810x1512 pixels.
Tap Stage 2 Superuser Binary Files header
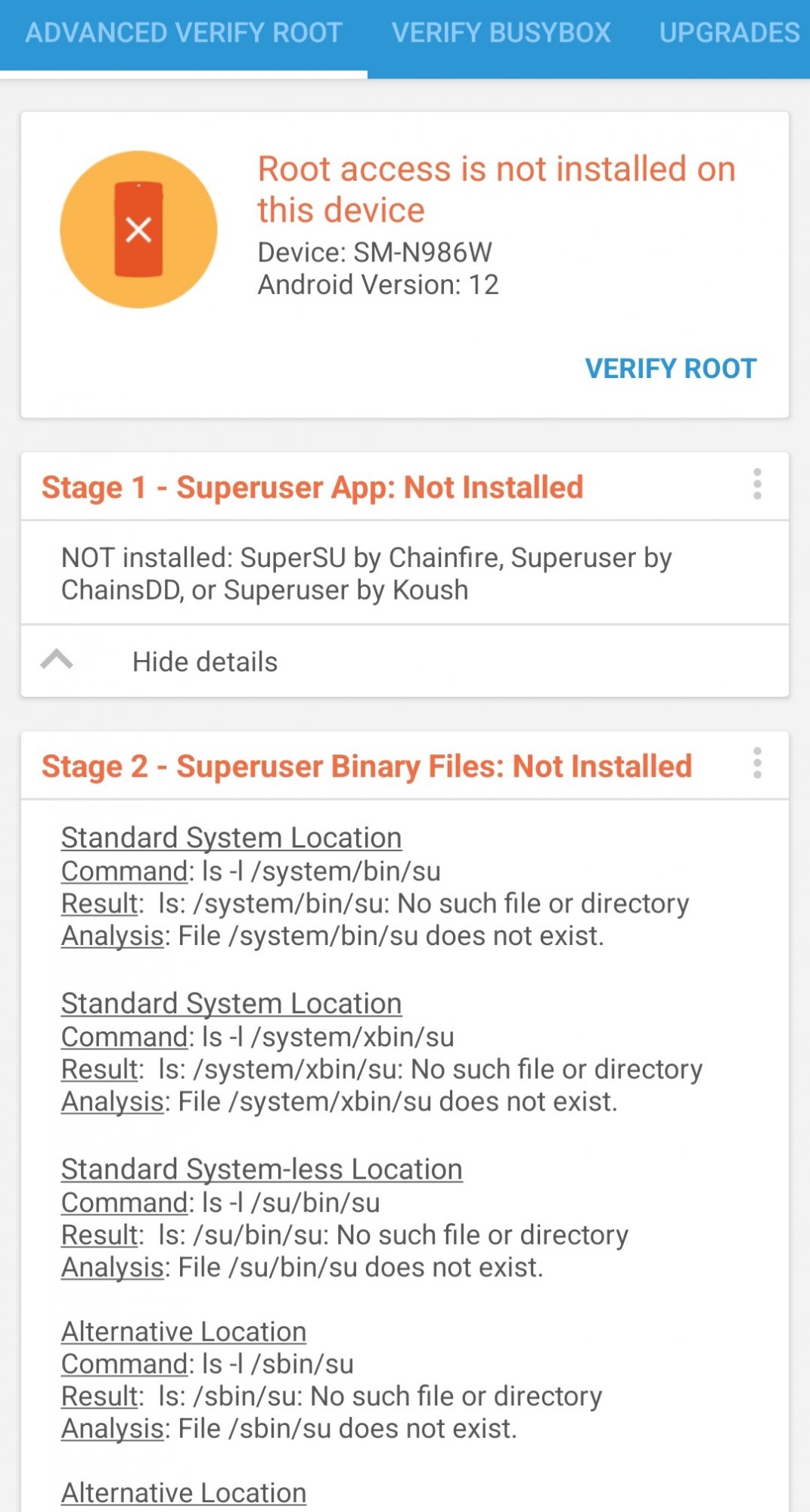pos(367,767)
